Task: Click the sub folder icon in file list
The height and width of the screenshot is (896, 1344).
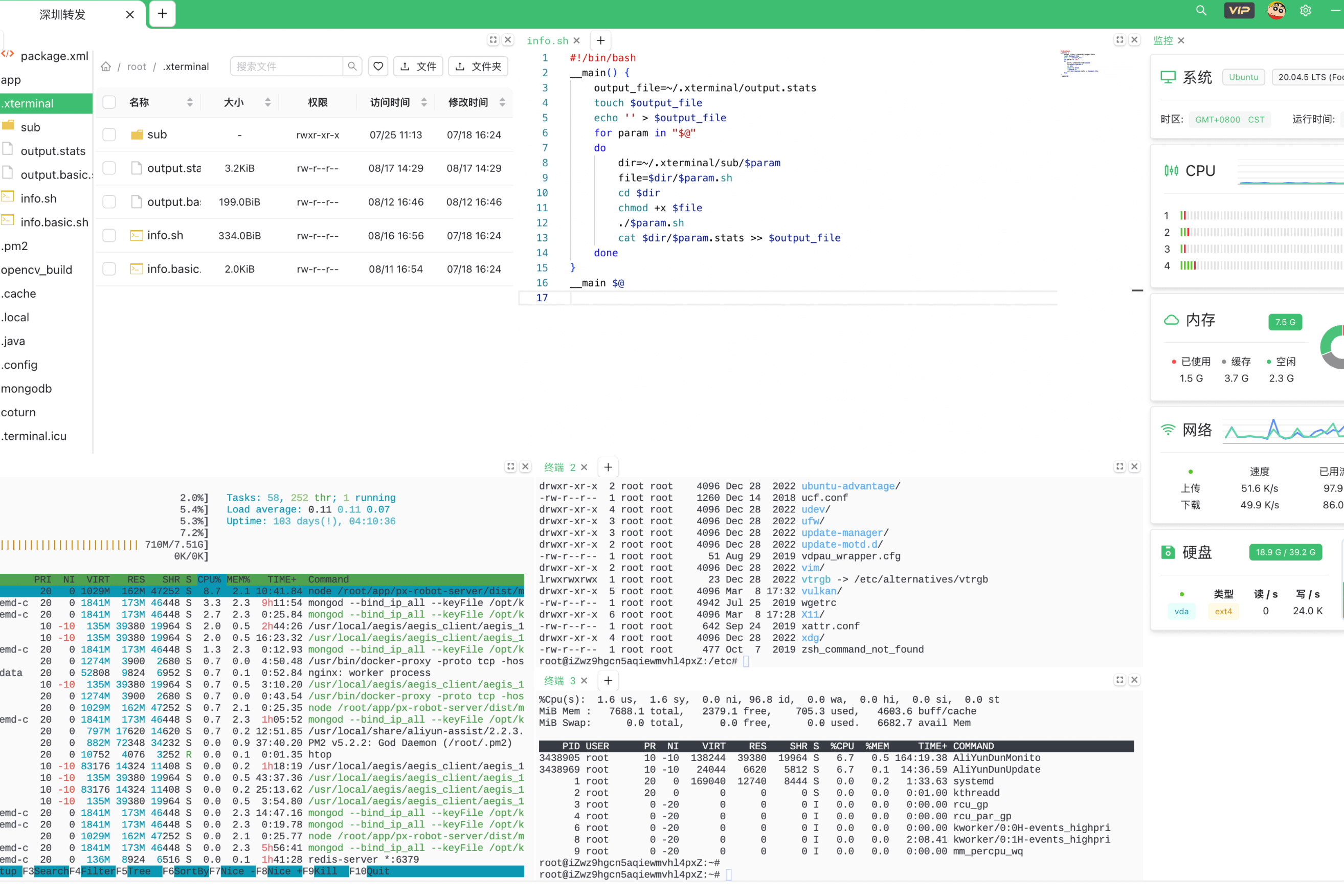Action: click(137, 135)
